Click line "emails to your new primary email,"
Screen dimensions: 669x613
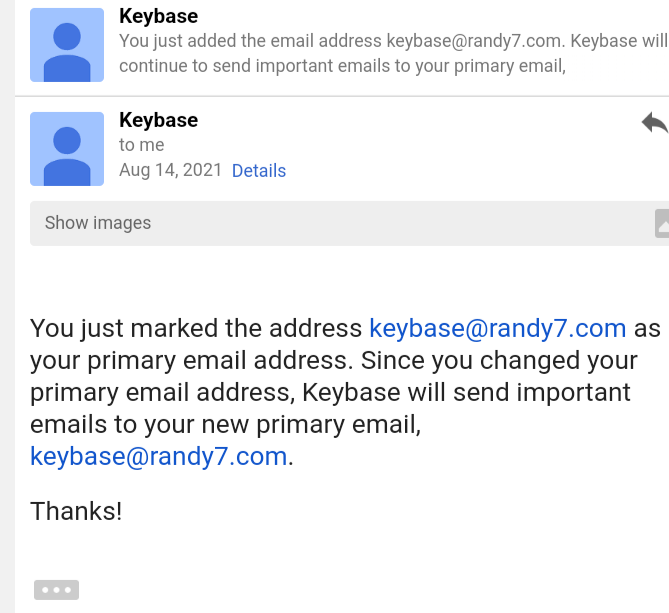click(226, 424)
